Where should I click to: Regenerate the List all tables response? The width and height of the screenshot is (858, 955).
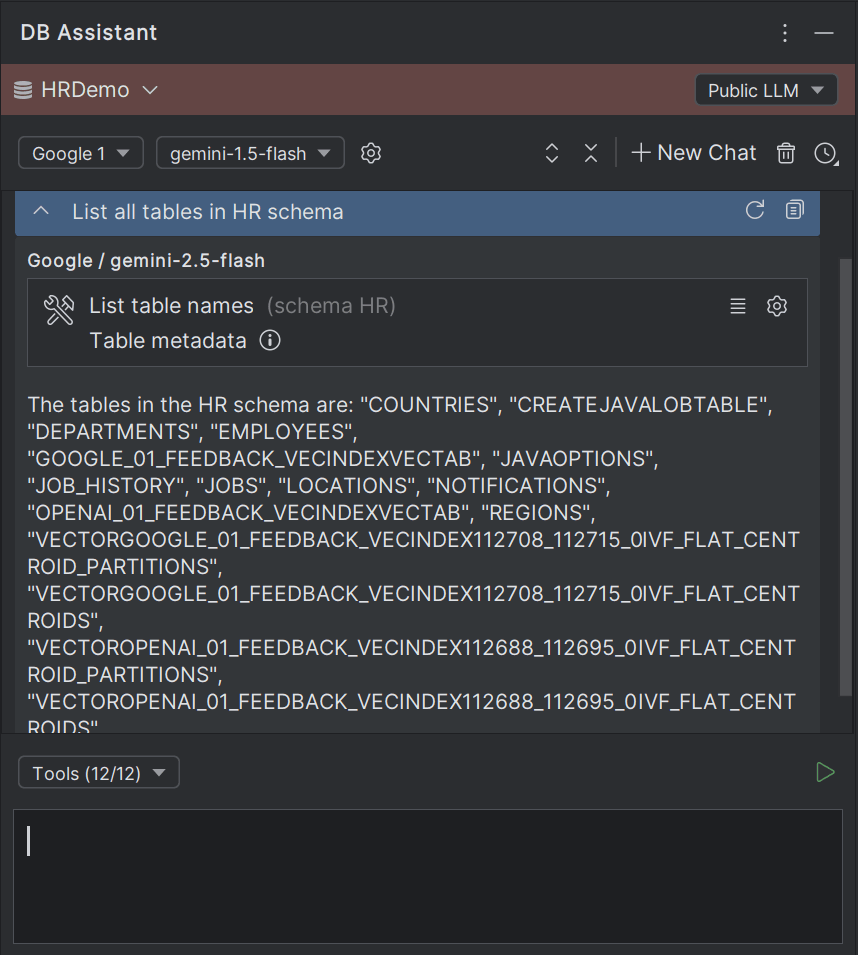coord(755,210)
